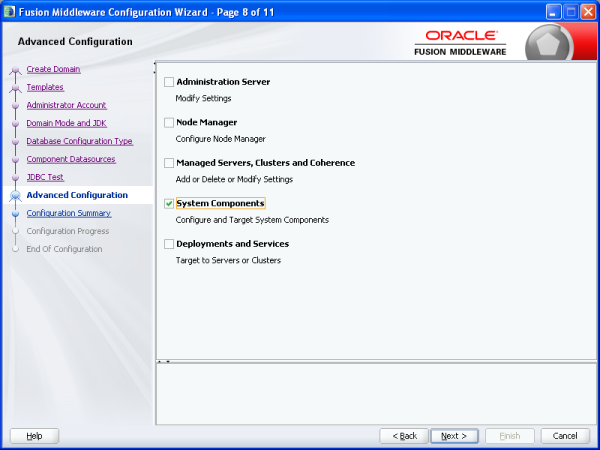Jump to Database Configuration Type
Viewport: 600px width, 450px height.
79,141
